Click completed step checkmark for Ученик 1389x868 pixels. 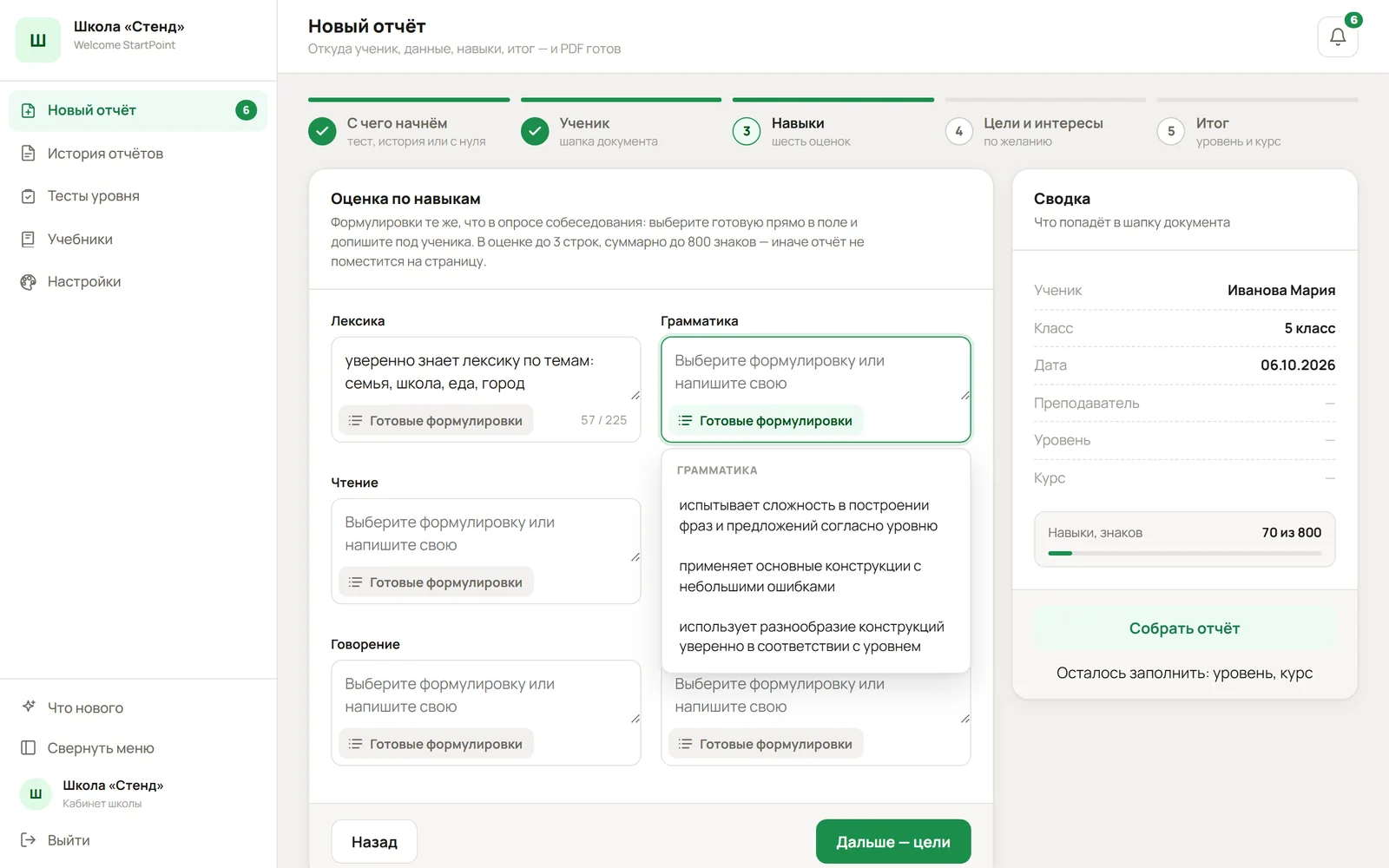pos(535,131)
